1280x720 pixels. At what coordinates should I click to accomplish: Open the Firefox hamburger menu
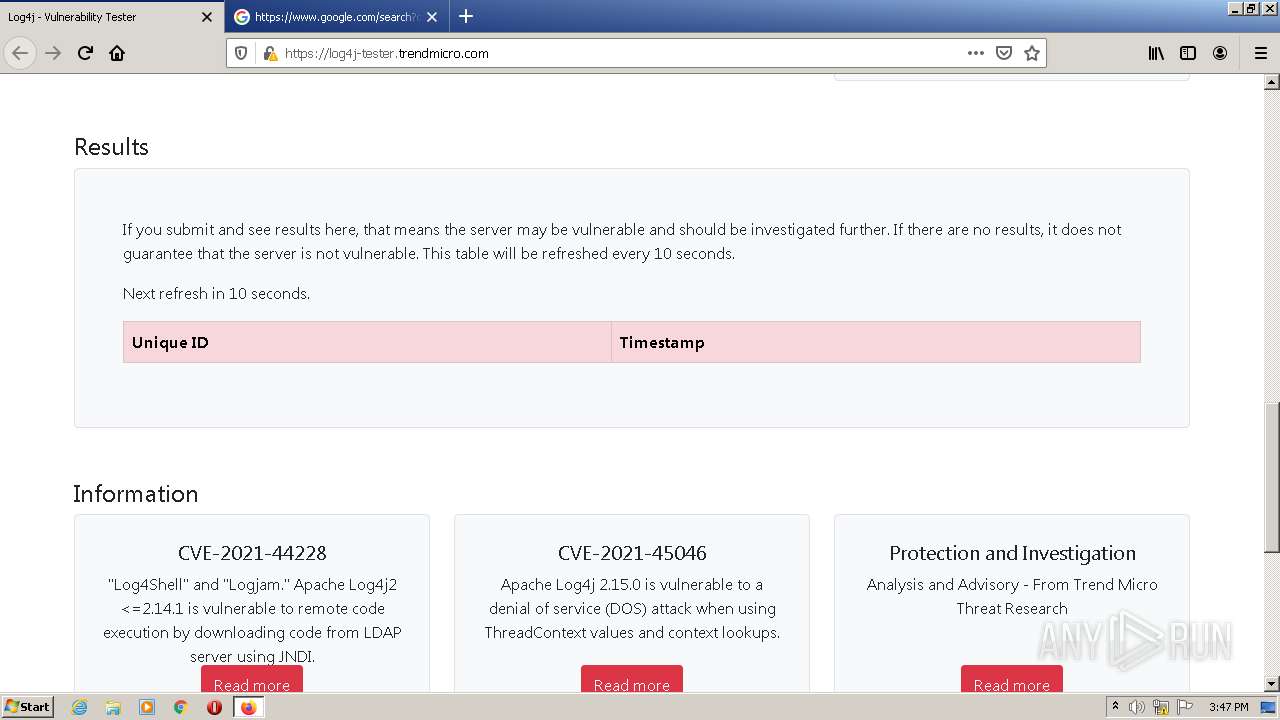tap(1260, 53)
